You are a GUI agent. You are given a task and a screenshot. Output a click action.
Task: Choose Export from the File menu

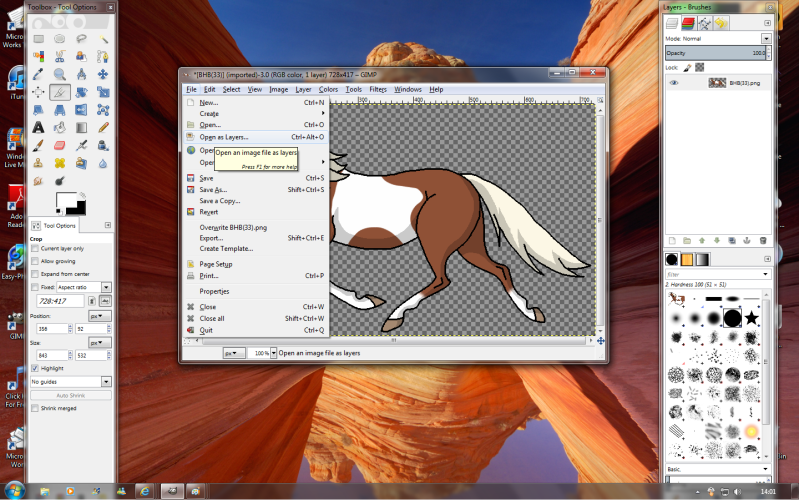(x=255, y=238)
